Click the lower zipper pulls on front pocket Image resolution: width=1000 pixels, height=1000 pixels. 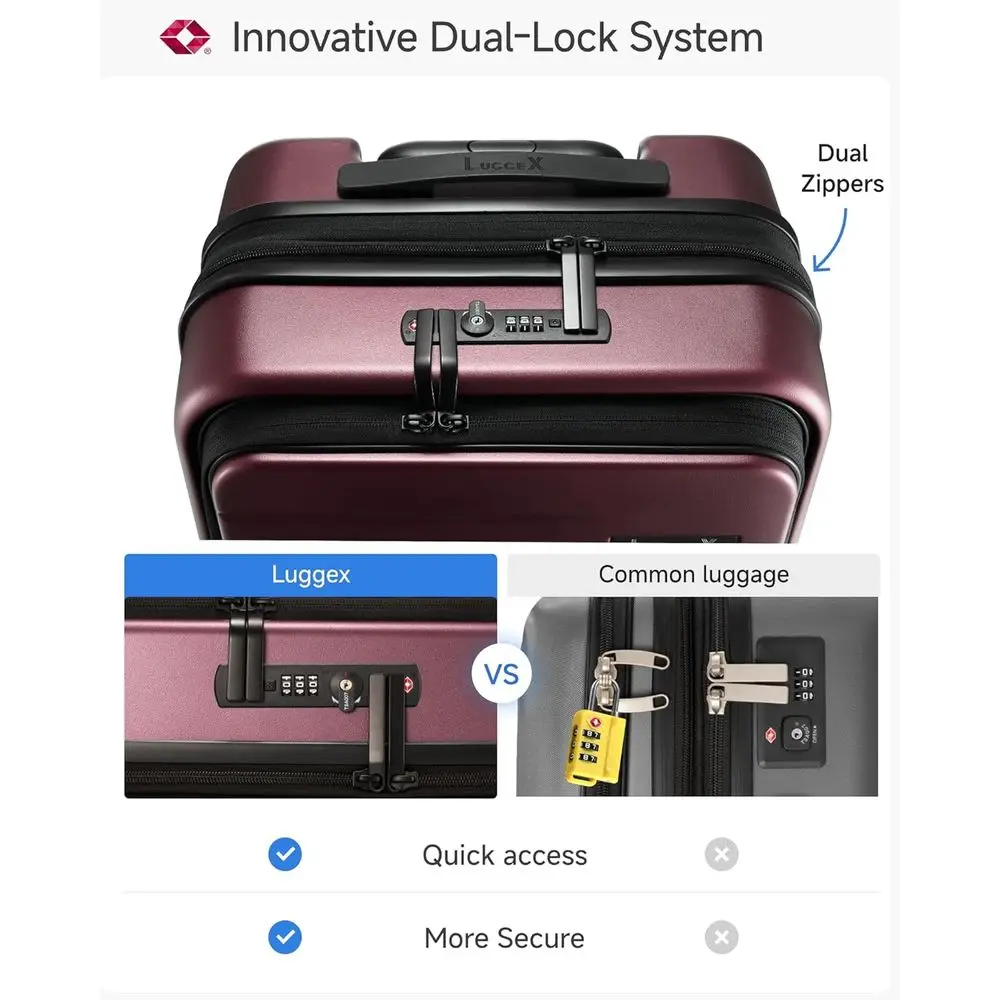click(436, 421)
